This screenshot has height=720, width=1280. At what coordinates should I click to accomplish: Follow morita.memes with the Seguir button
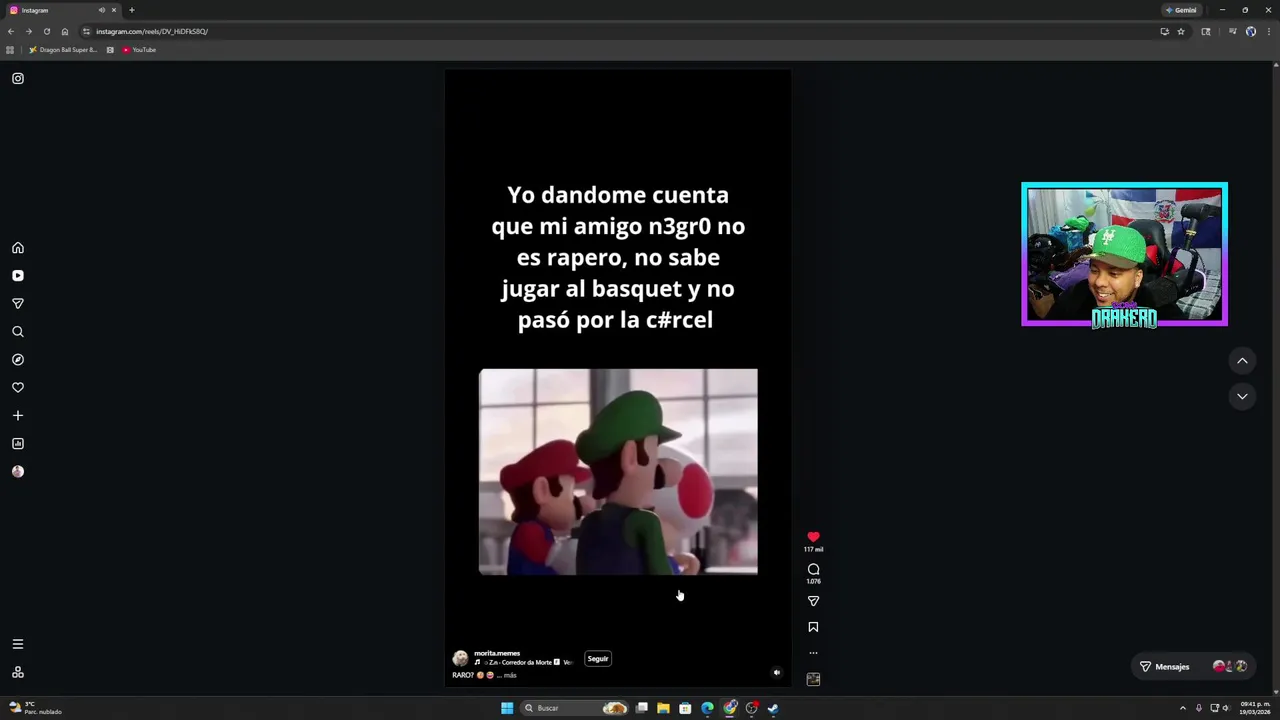[x=598, y=659]
